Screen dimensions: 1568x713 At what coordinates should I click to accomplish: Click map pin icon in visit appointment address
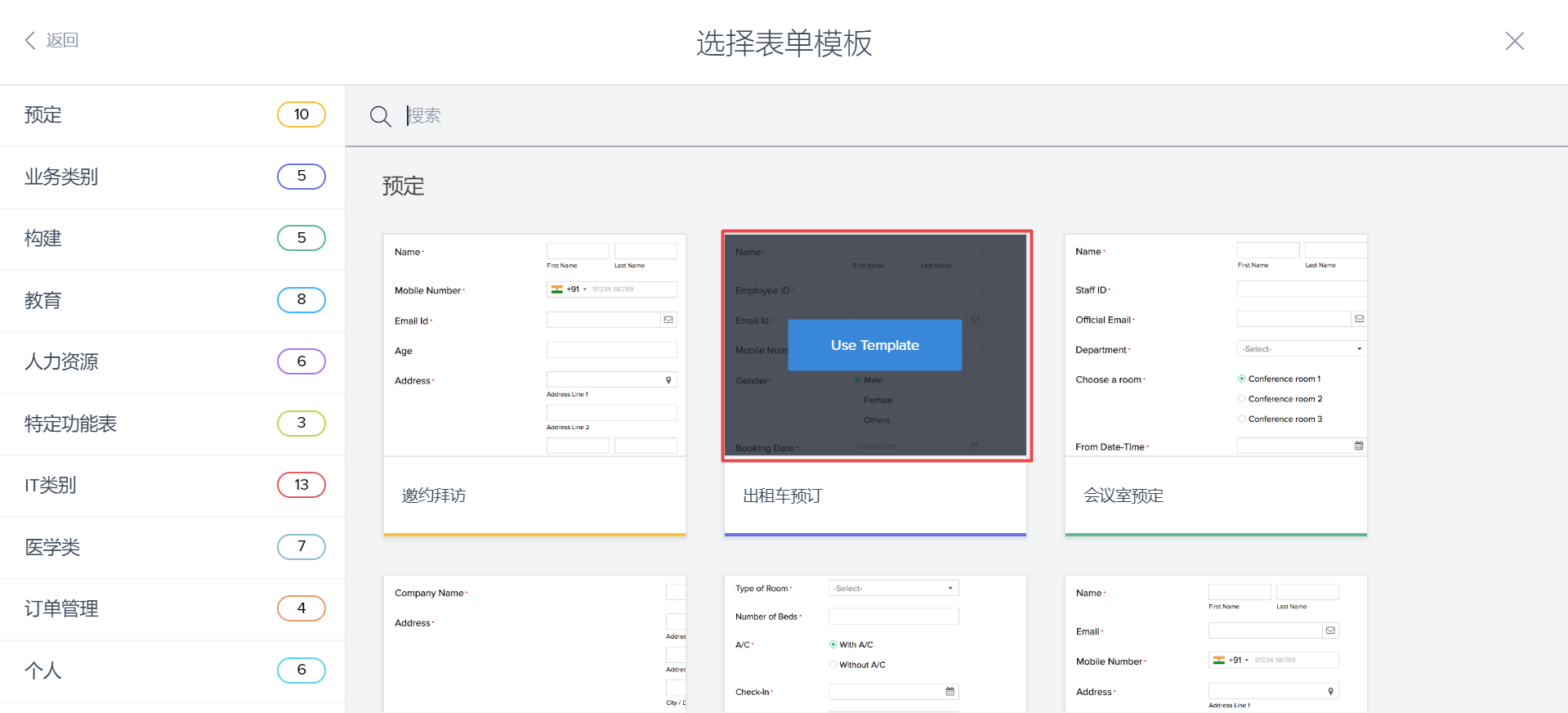[x=668, y=380]
